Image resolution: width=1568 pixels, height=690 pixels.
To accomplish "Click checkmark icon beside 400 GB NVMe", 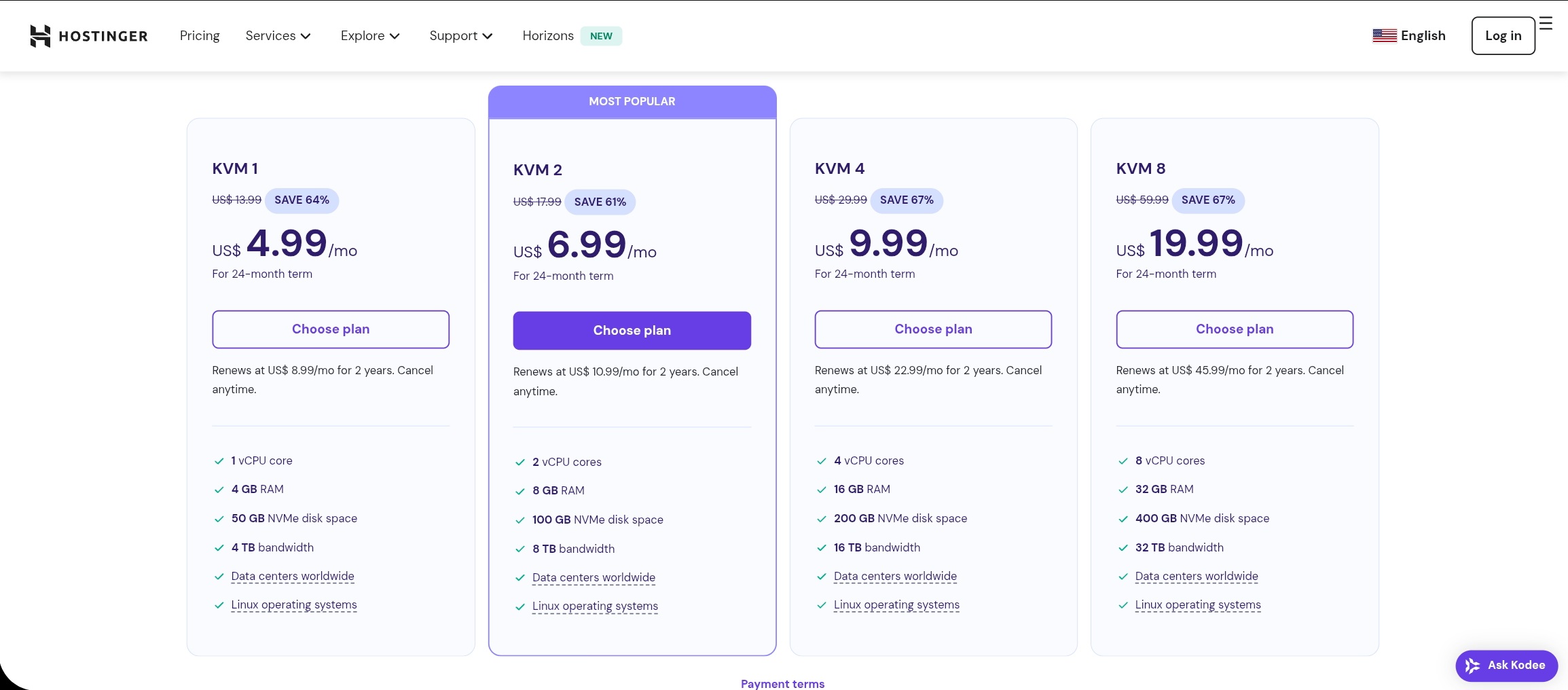I will 1123,520.
